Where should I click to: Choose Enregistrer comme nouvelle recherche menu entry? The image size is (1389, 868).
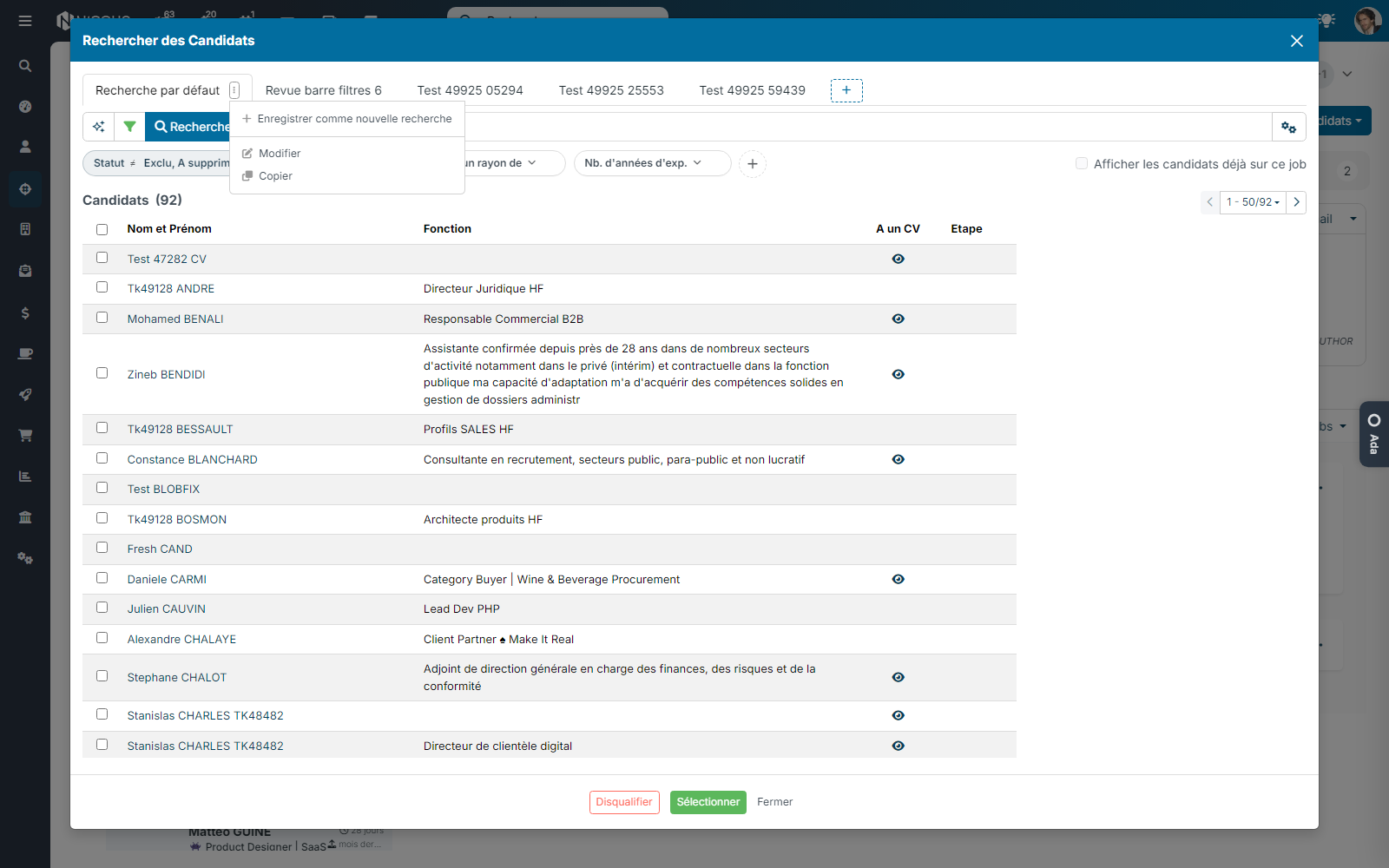[x=347, y=119]
